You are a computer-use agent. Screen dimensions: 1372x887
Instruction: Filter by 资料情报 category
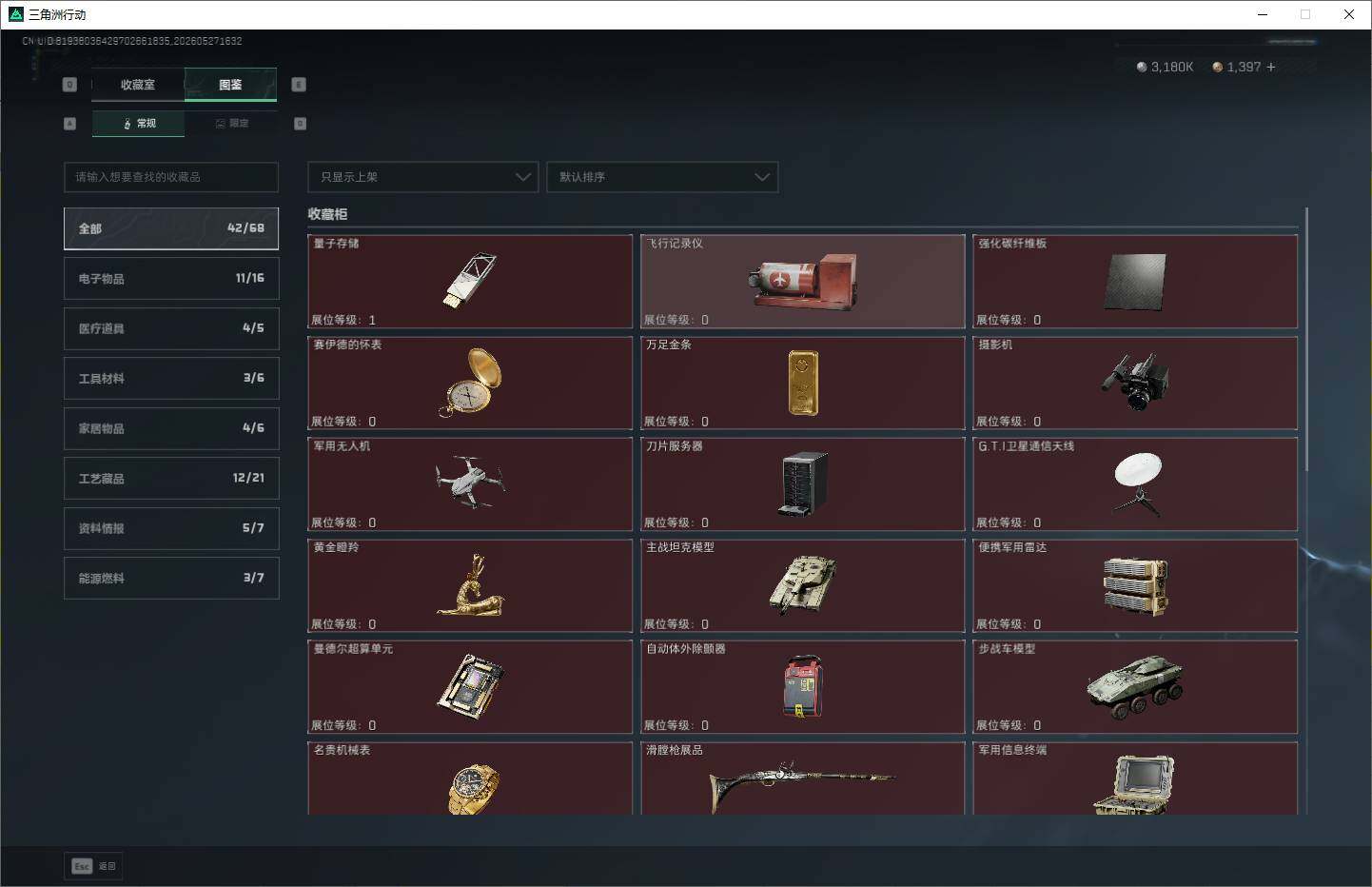(171, 528)
